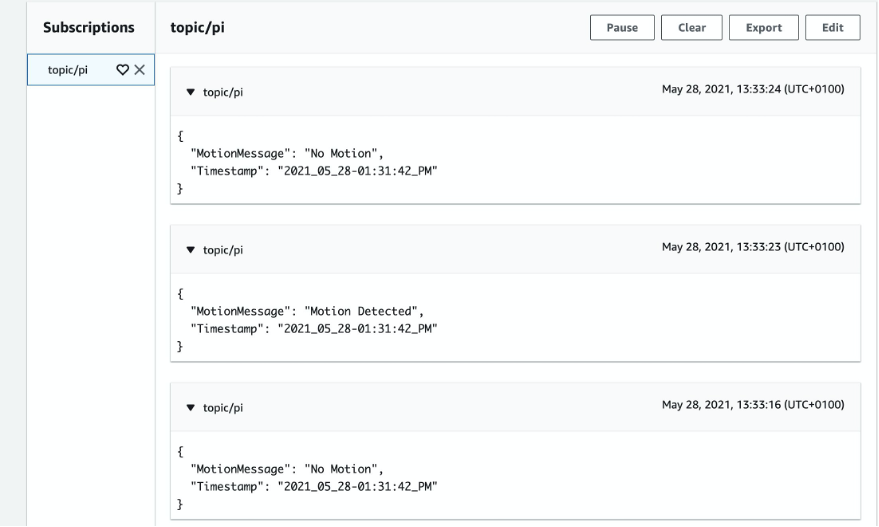879x527 pixels.
Task: Export the topic/pi messages
Action: point(763,28)
